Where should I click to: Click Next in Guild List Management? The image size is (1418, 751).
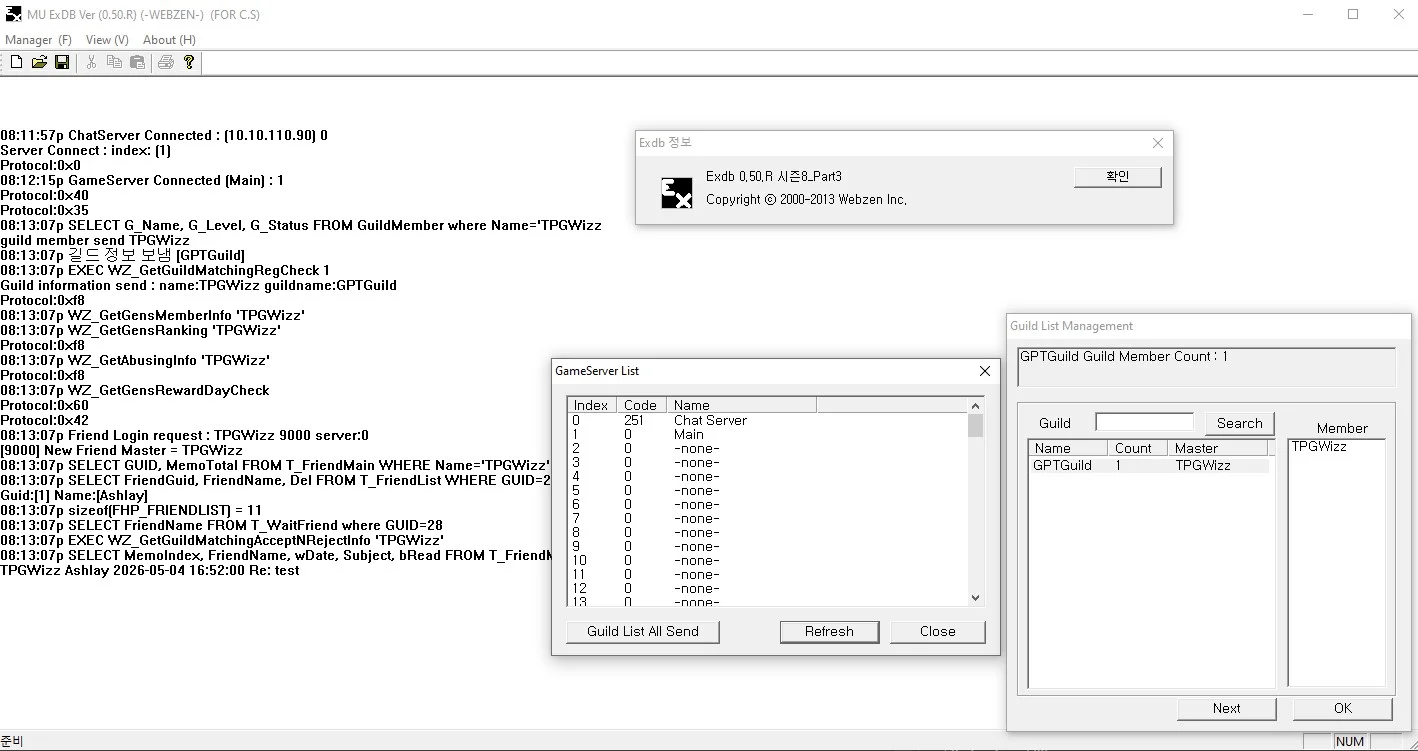1227,708
